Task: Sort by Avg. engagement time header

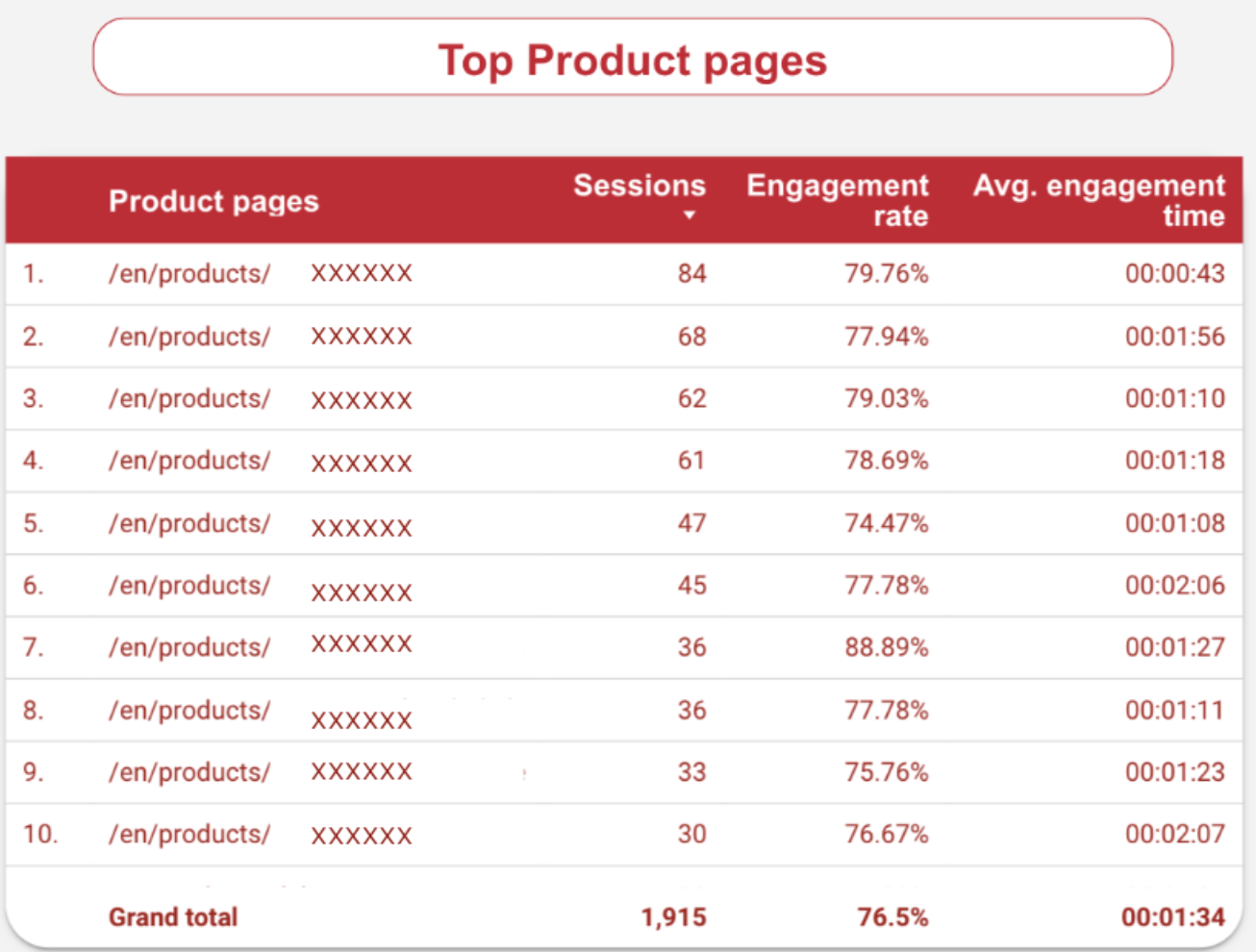Action: (x=1098, y=200)
